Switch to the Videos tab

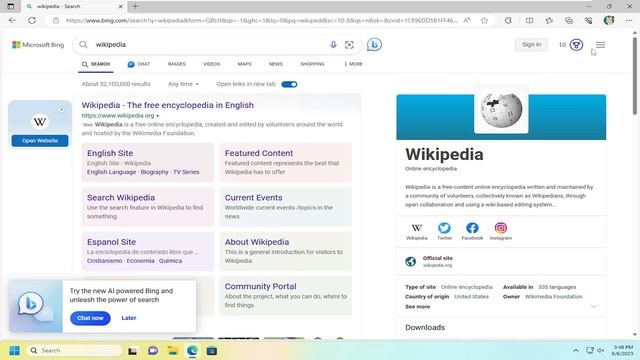pyautogui.click(x=211, y=64)
